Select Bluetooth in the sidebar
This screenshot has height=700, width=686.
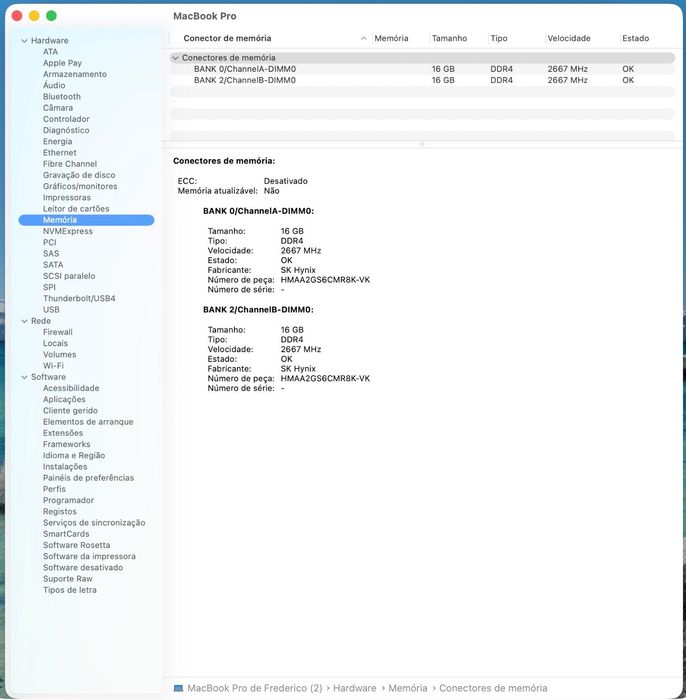point(62,96)
